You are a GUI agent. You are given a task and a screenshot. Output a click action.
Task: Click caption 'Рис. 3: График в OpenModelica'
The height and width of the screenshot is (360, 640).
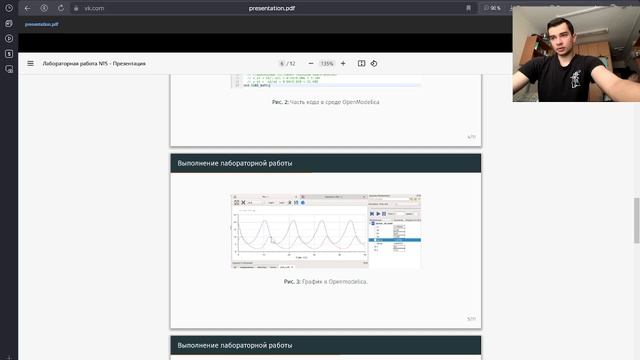tap(326, 282)
